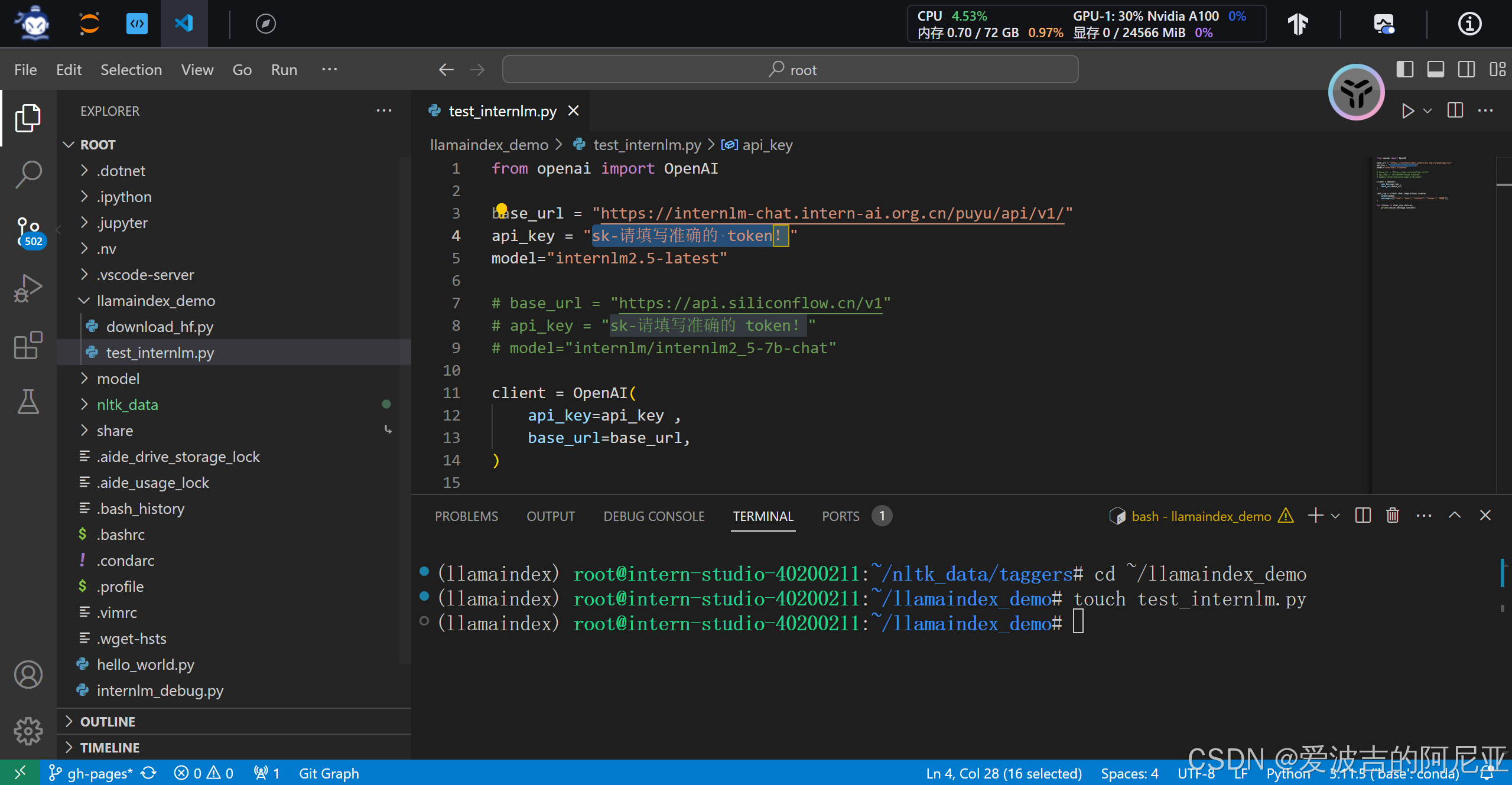Open the Selection menu

(131, 70)
